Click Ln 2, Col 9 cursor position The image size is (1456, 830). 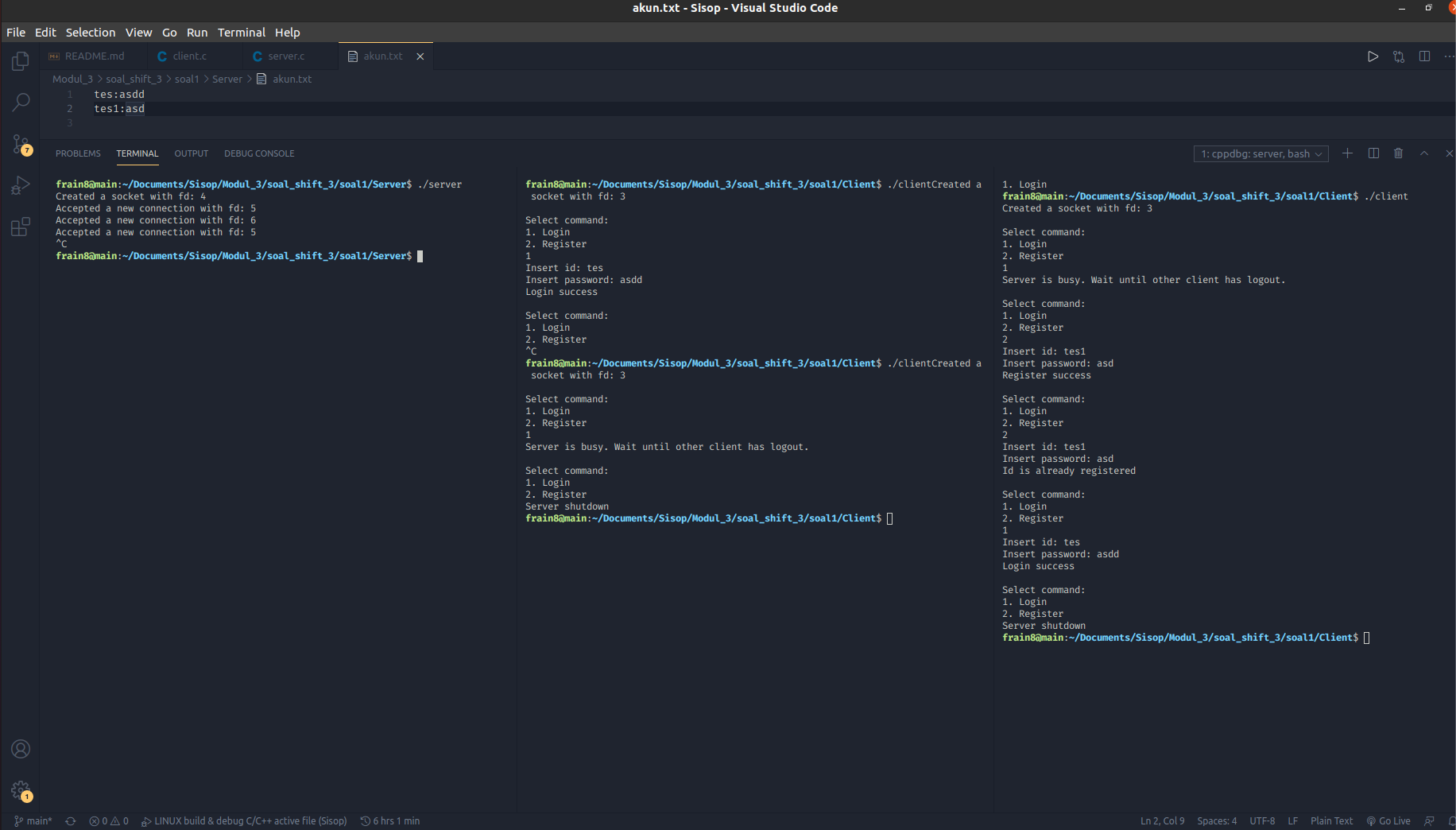click(x=1162, y=821)
